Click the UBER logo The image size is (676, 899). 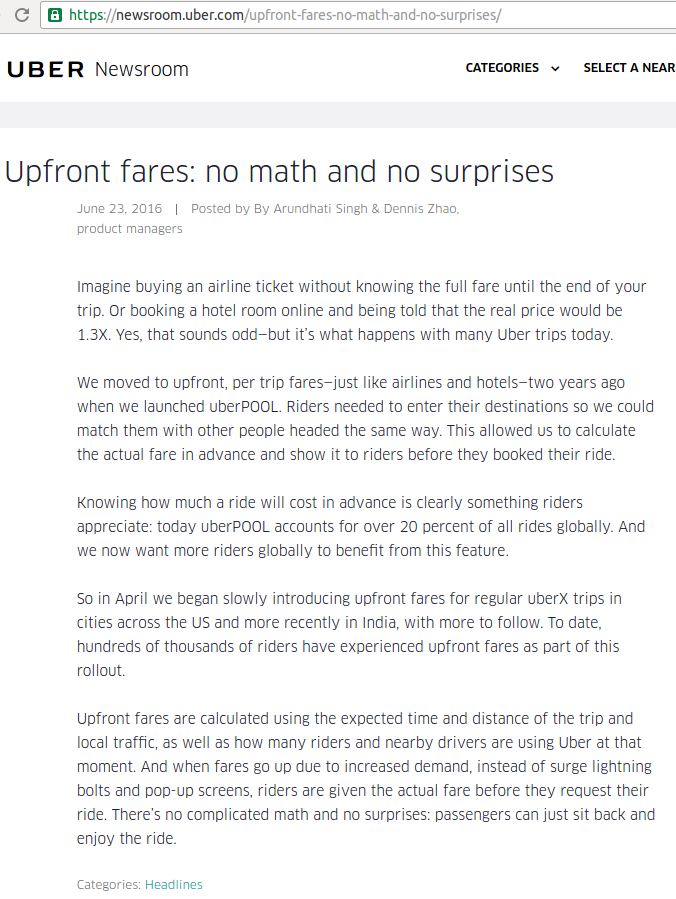tap(46, 69)
